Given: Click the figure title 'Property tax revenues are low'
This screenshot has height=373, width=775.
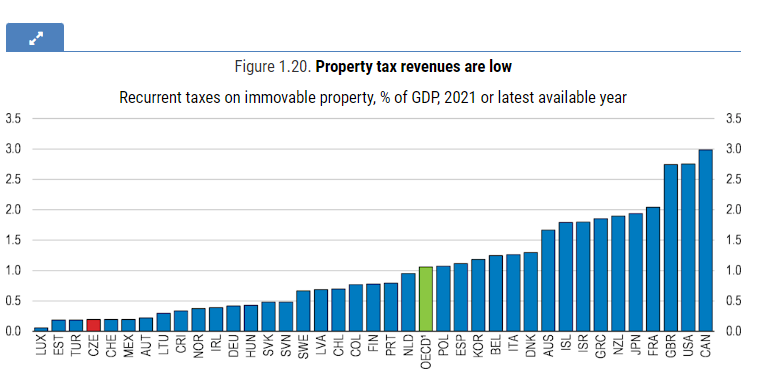Looking at the screenshot, I should tap(414, 66).
